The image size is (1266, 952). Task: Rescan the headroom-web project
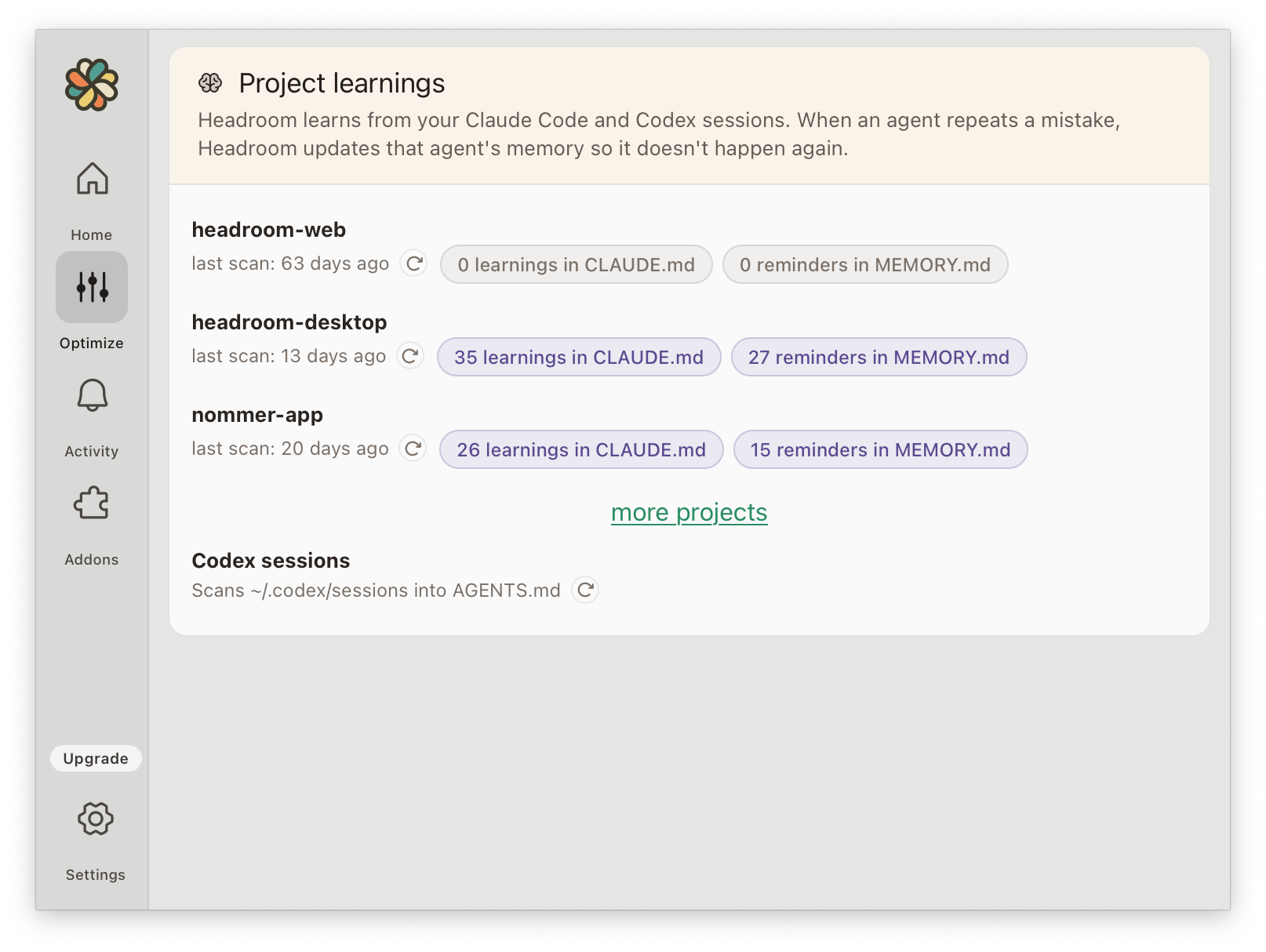tap(414, 263)
